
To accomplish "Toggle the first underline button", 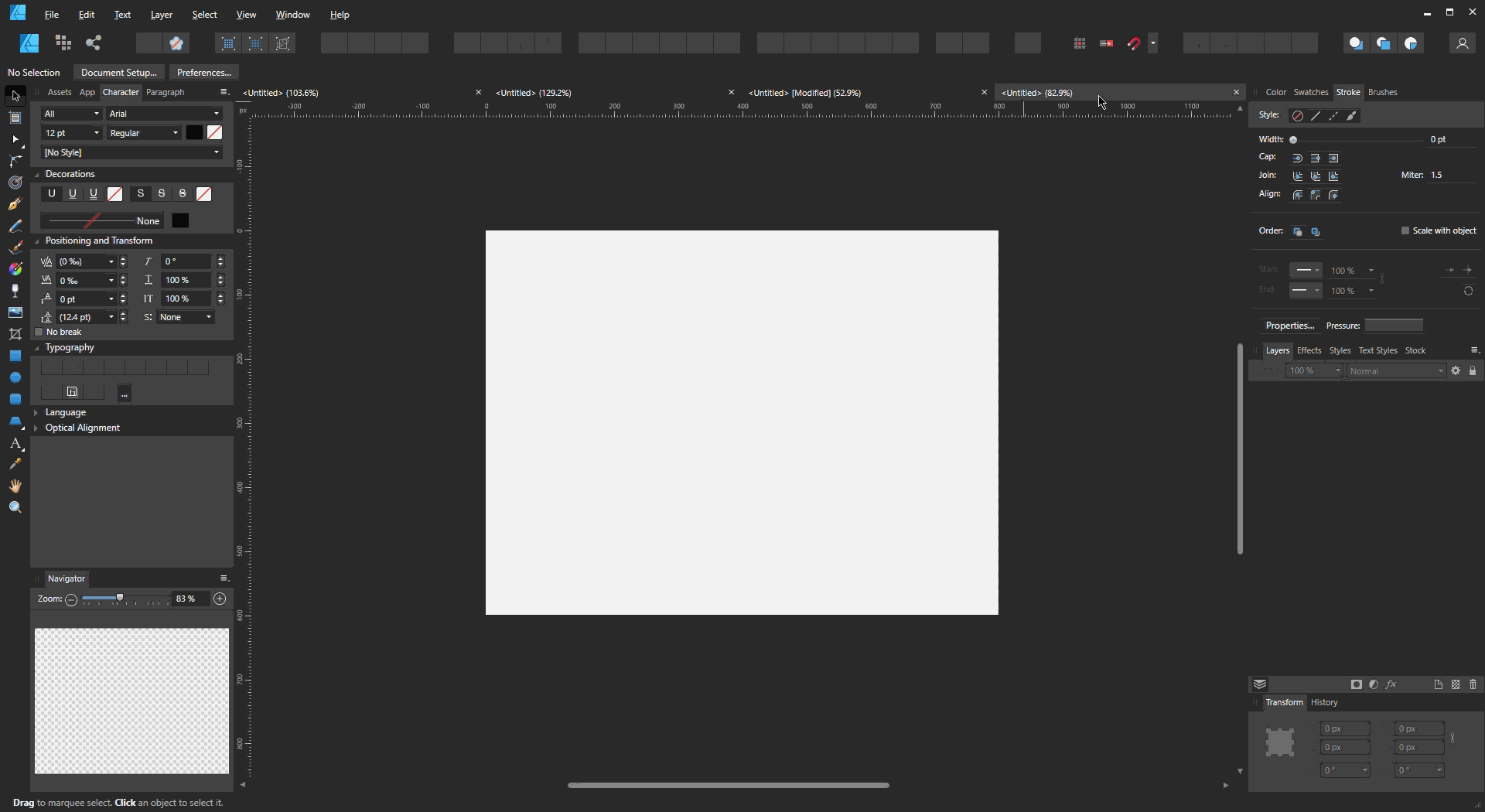I will click(x=51, y=194).
